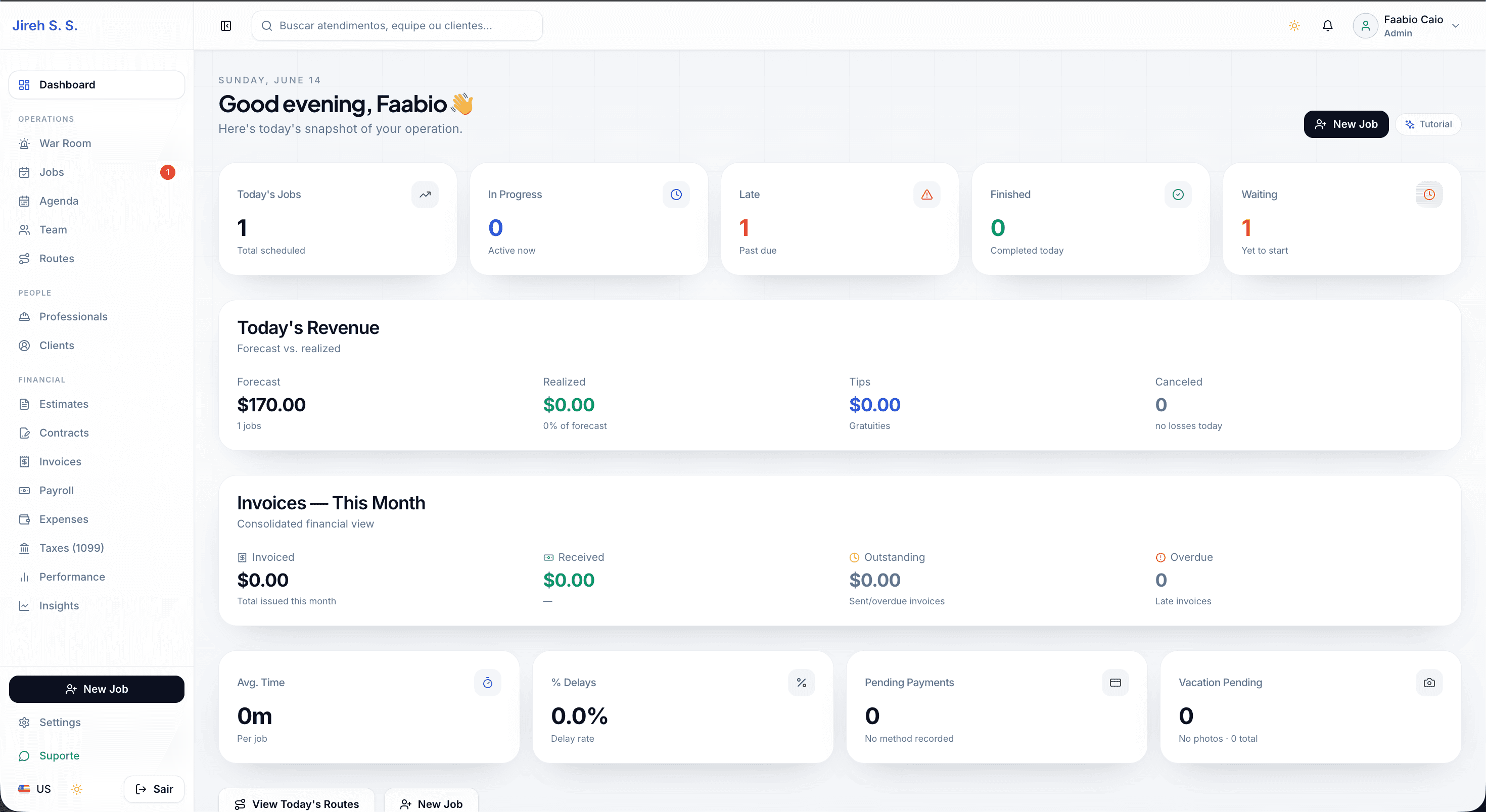Click the Sair logout button
Viewport: 1486px width, 812px height.
[x=154, y=789]
